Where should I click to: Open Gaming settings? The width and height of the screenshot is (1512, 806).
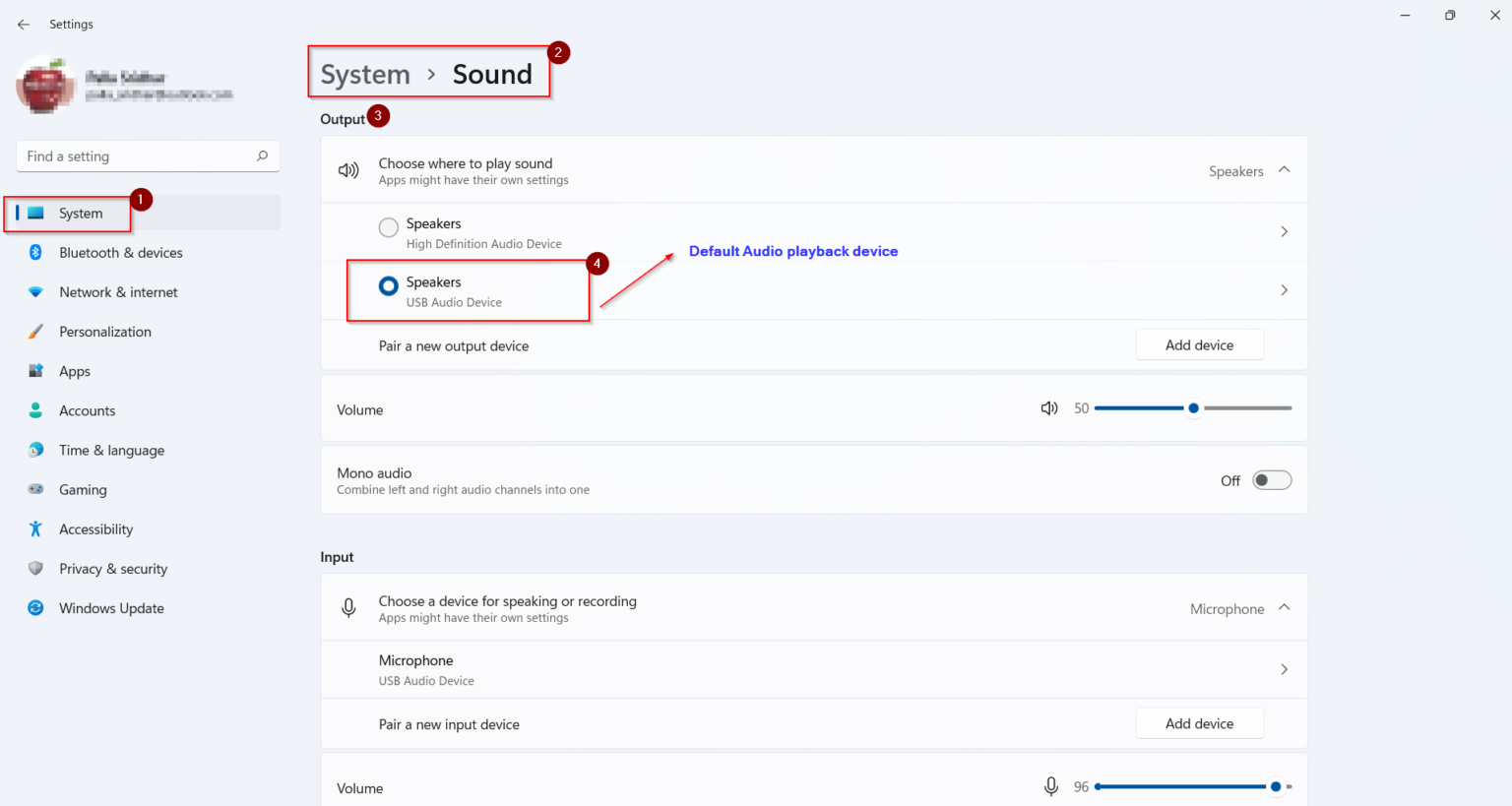pyautogui.click(x=82, y=489)
